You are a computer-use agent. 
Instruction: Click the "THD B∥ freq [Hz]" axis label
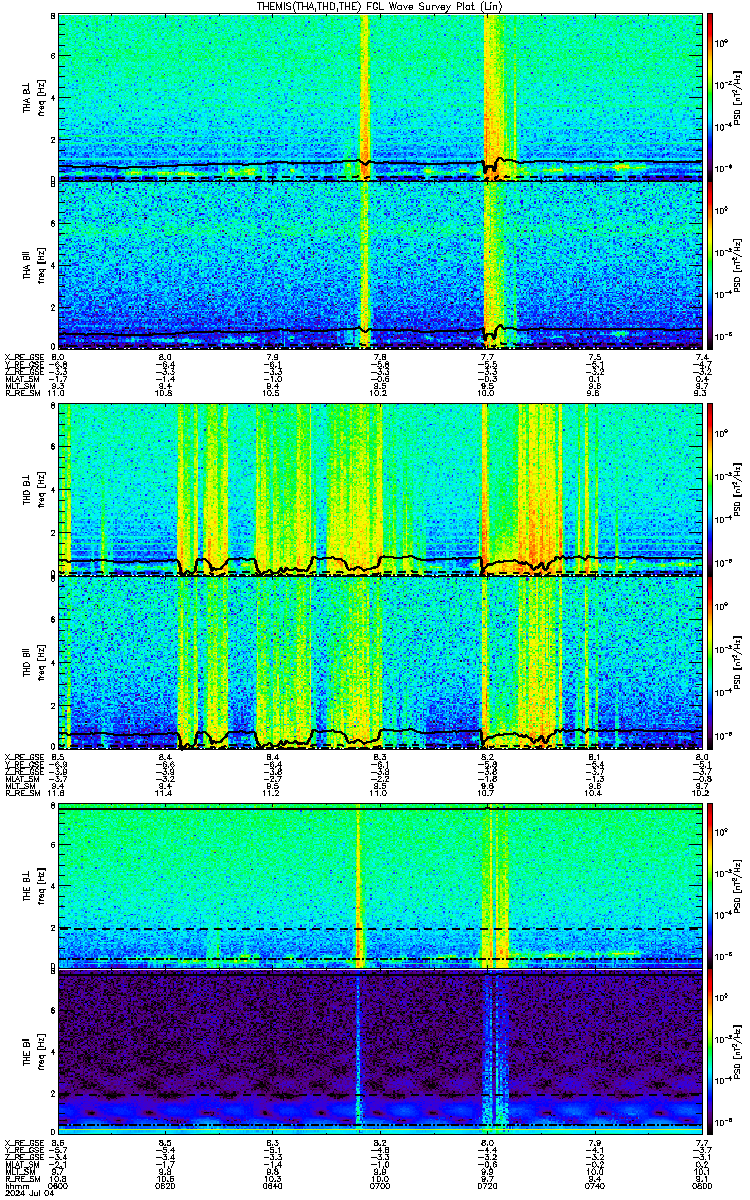tap(33, 663)
